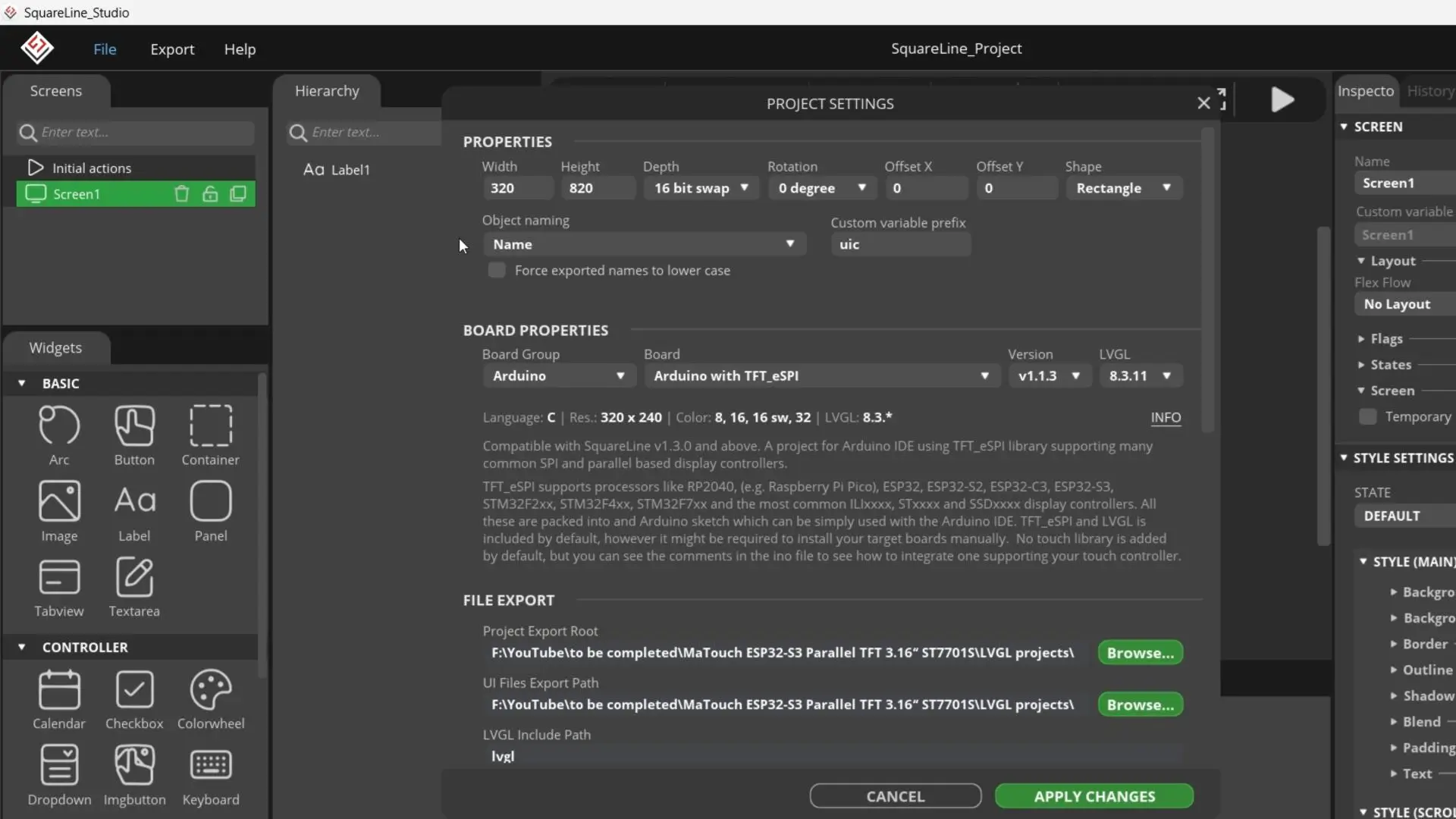Select the Colorwheel widget
The width and height of the screenshot is (1456, 819).
(210, 699)
